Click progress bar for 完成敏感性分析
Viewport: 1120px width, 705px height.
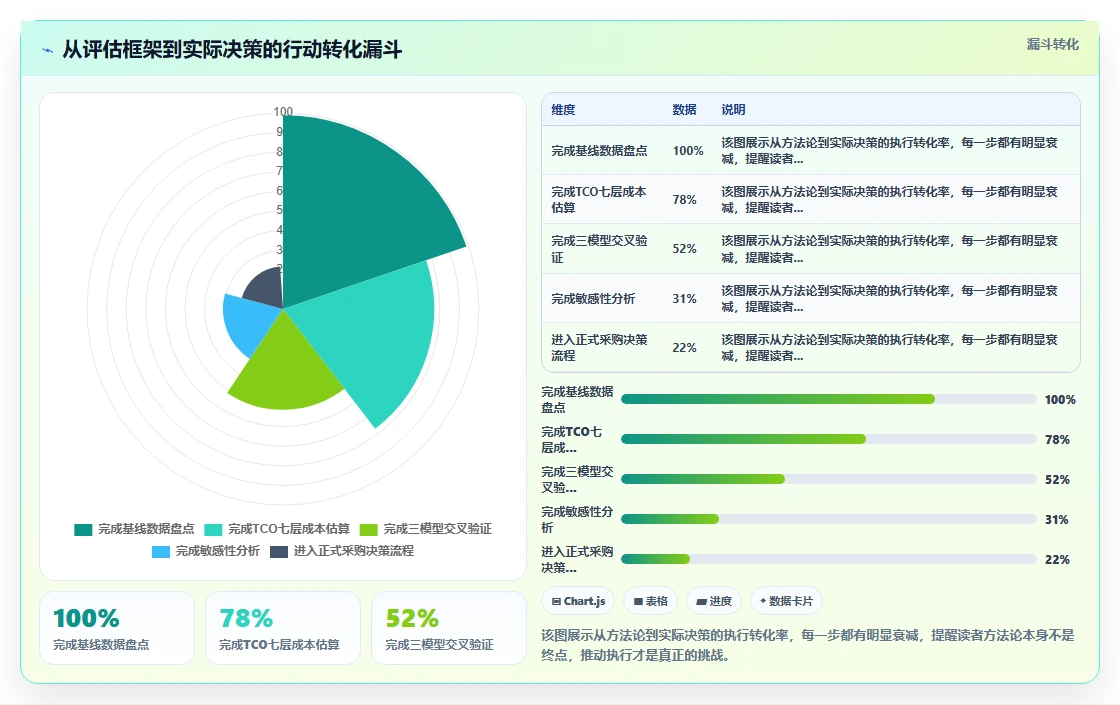pos(829,519)
